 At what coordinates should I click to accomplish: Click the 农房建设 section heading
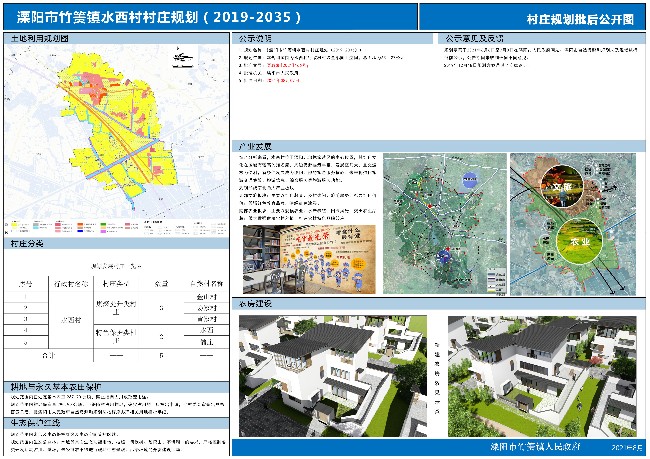(255, 304)
